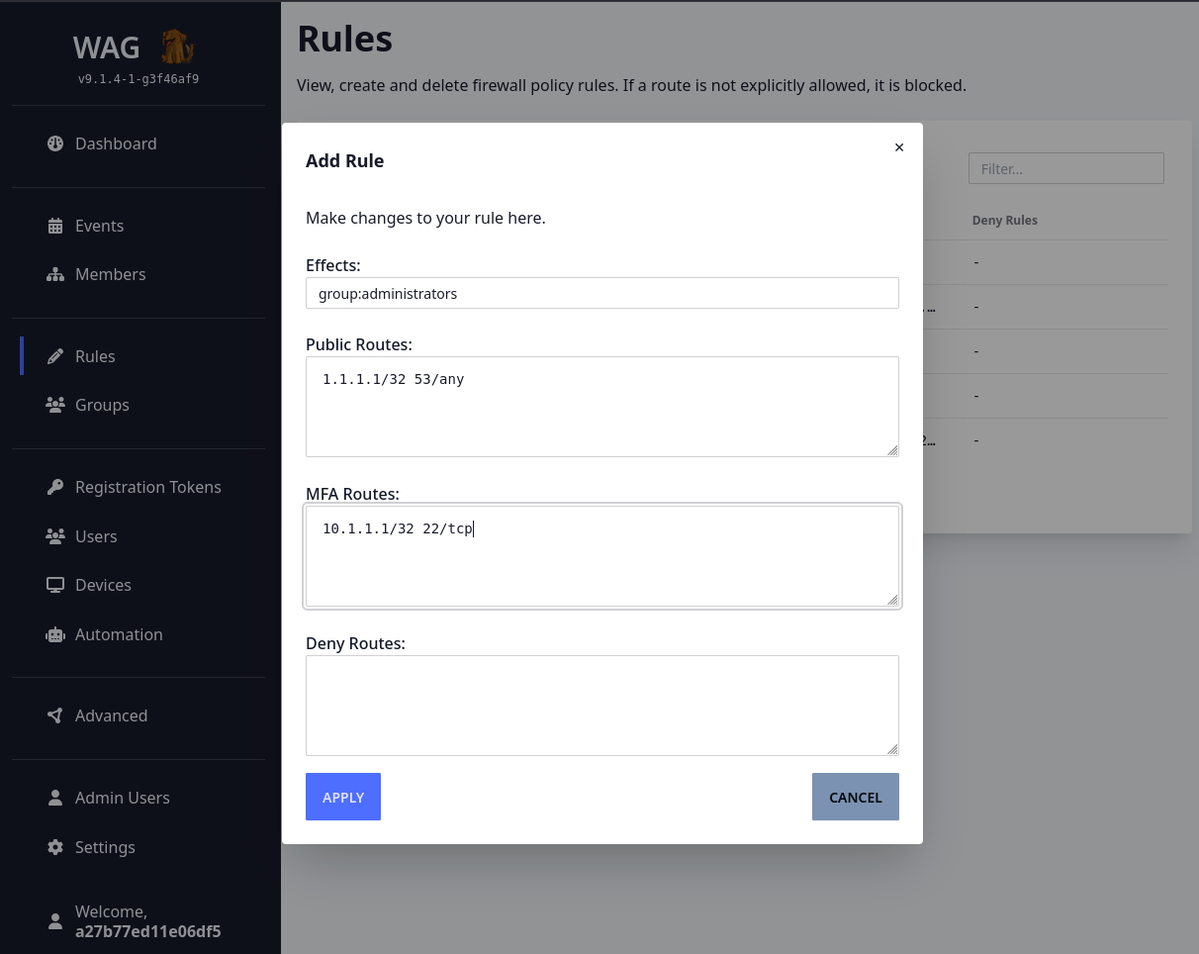Image resolution: width=1199 pixels, height=954 pixels.
Task: Click the Advanced paper plane icon
Action: coord(55,716)
